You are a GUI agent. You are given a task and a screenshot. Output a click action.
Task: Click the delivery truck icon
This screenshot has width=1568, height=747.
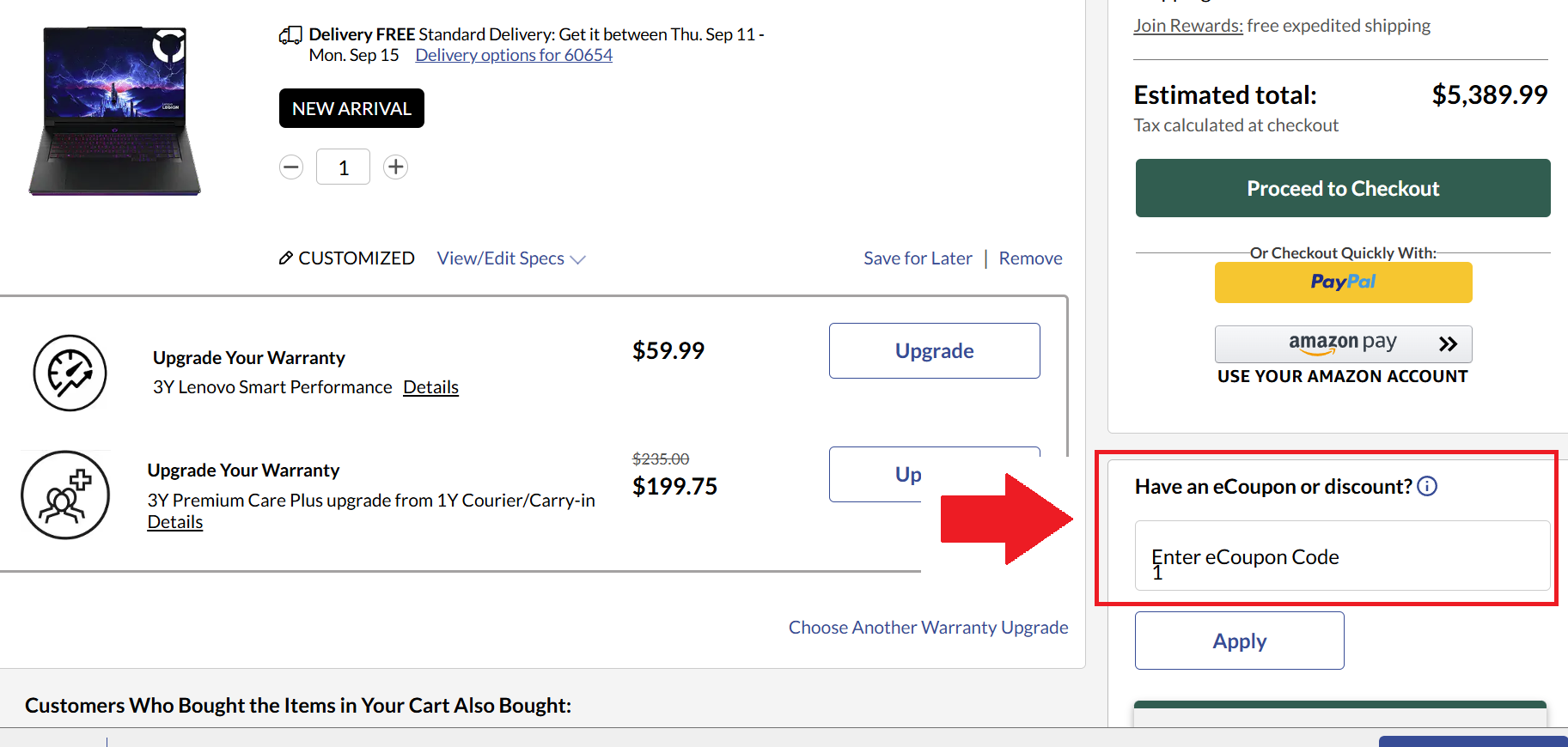coord(290,35)
